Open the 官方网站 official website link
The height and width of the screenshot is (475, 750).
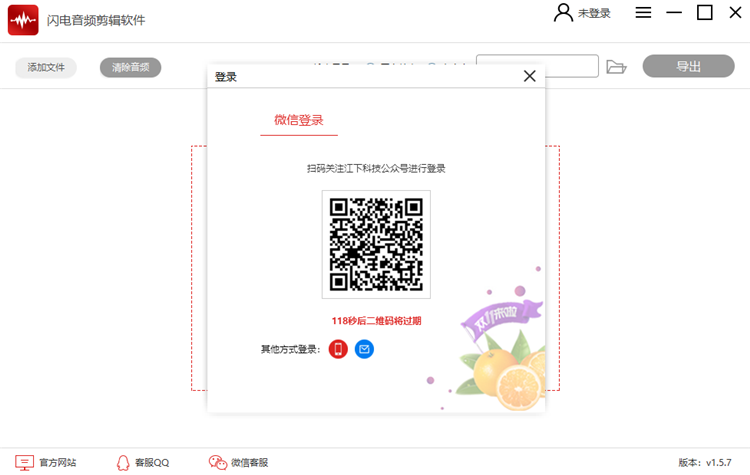[x=58, y=463]
